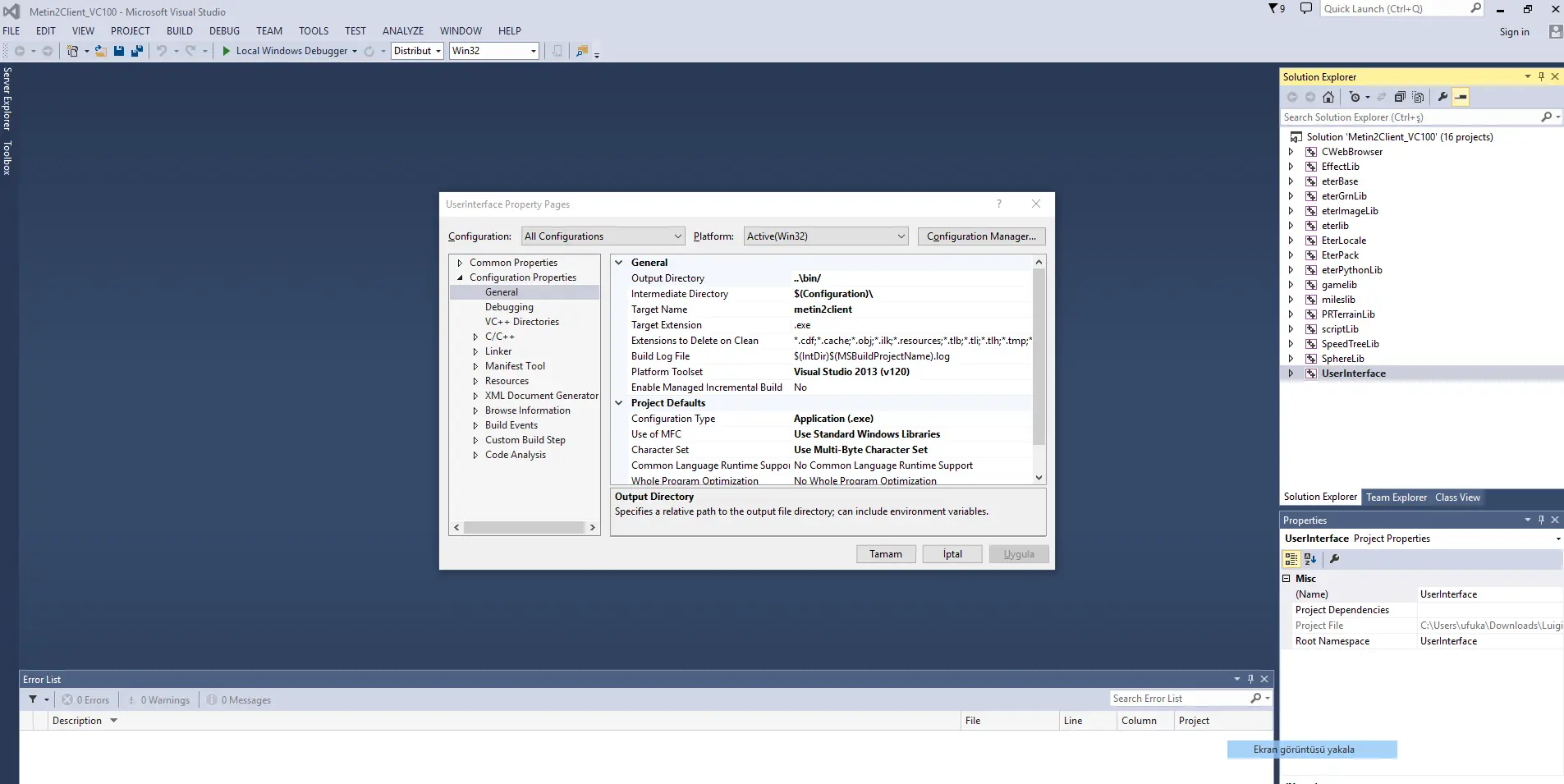Toggle Preview Selected Items in Solution Explorer toolbar
1564x784 pixels.
pos(1461,97)
